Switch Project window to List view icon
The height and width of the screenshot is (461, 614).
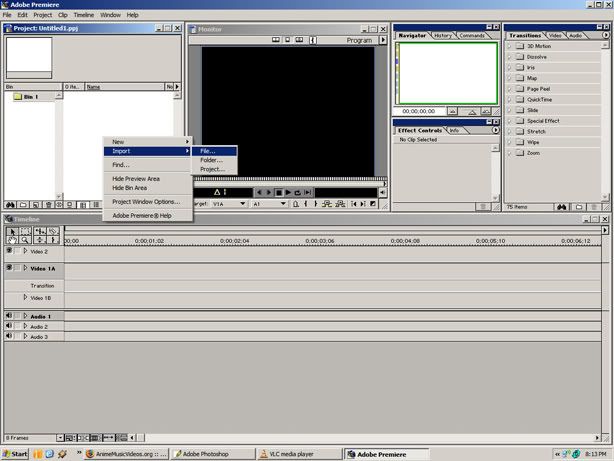click(x=96, y=205)
